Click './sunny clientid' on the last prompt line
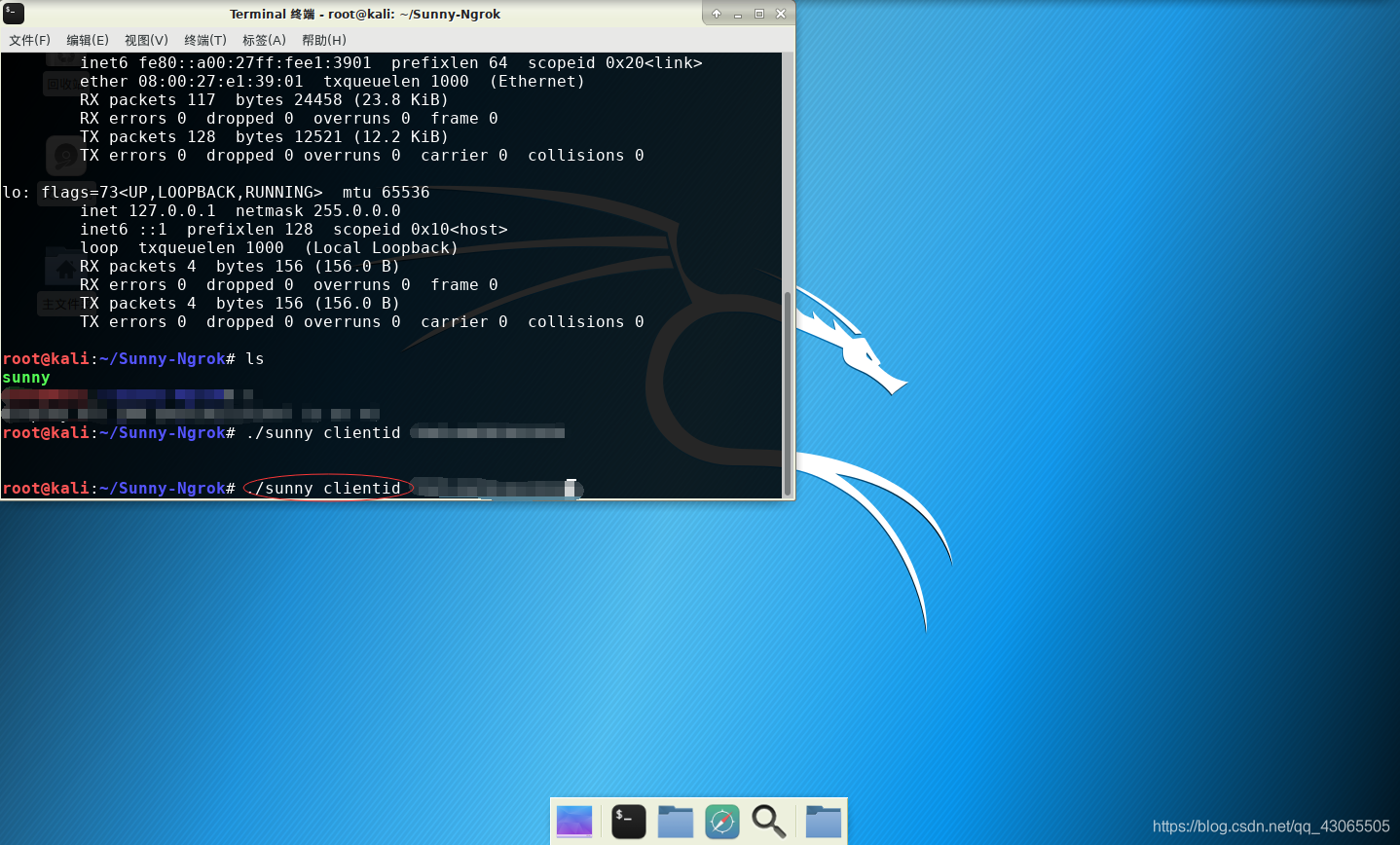The height and width of the screenshot is (845, 1400). 323,489
